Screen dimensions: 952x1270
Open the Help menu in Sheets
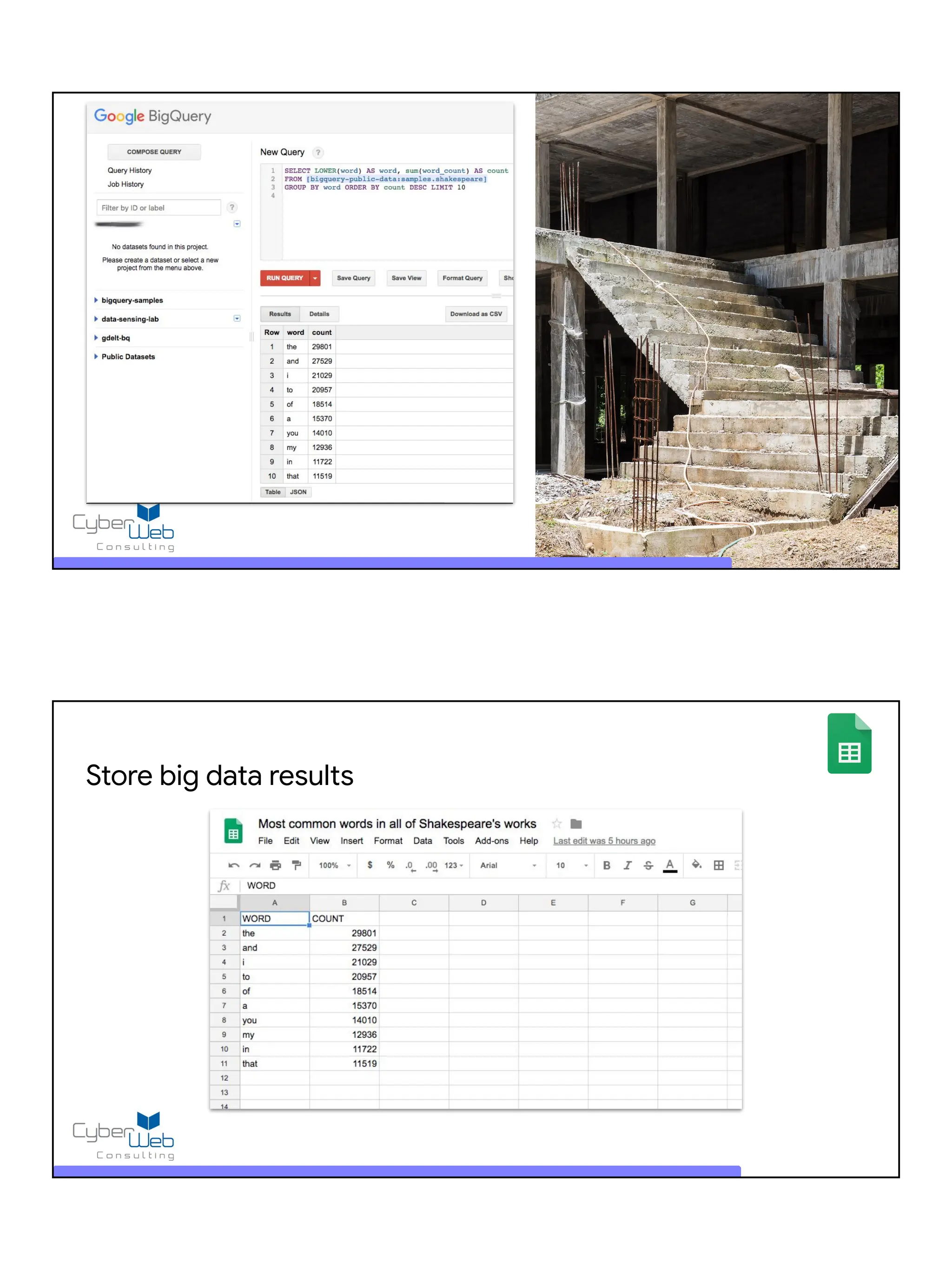point(529,840)
